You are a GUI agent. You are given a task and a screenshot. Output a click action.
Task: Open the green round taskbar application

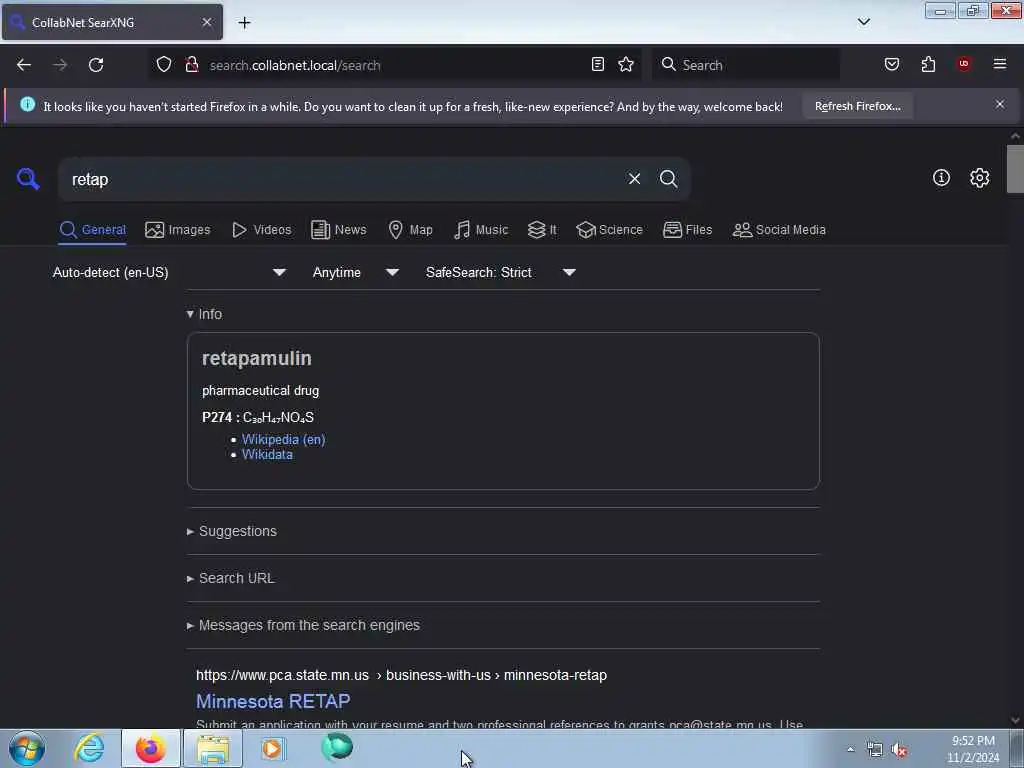[337, 748]
